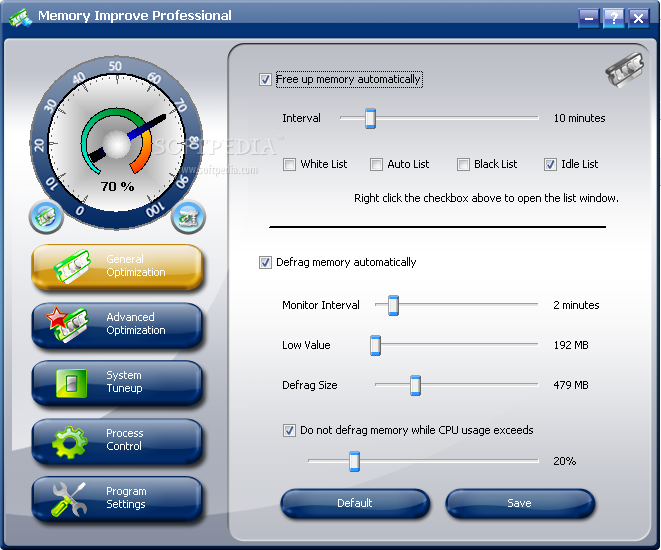Open the General Optimization tab

[x=117, y=266]
